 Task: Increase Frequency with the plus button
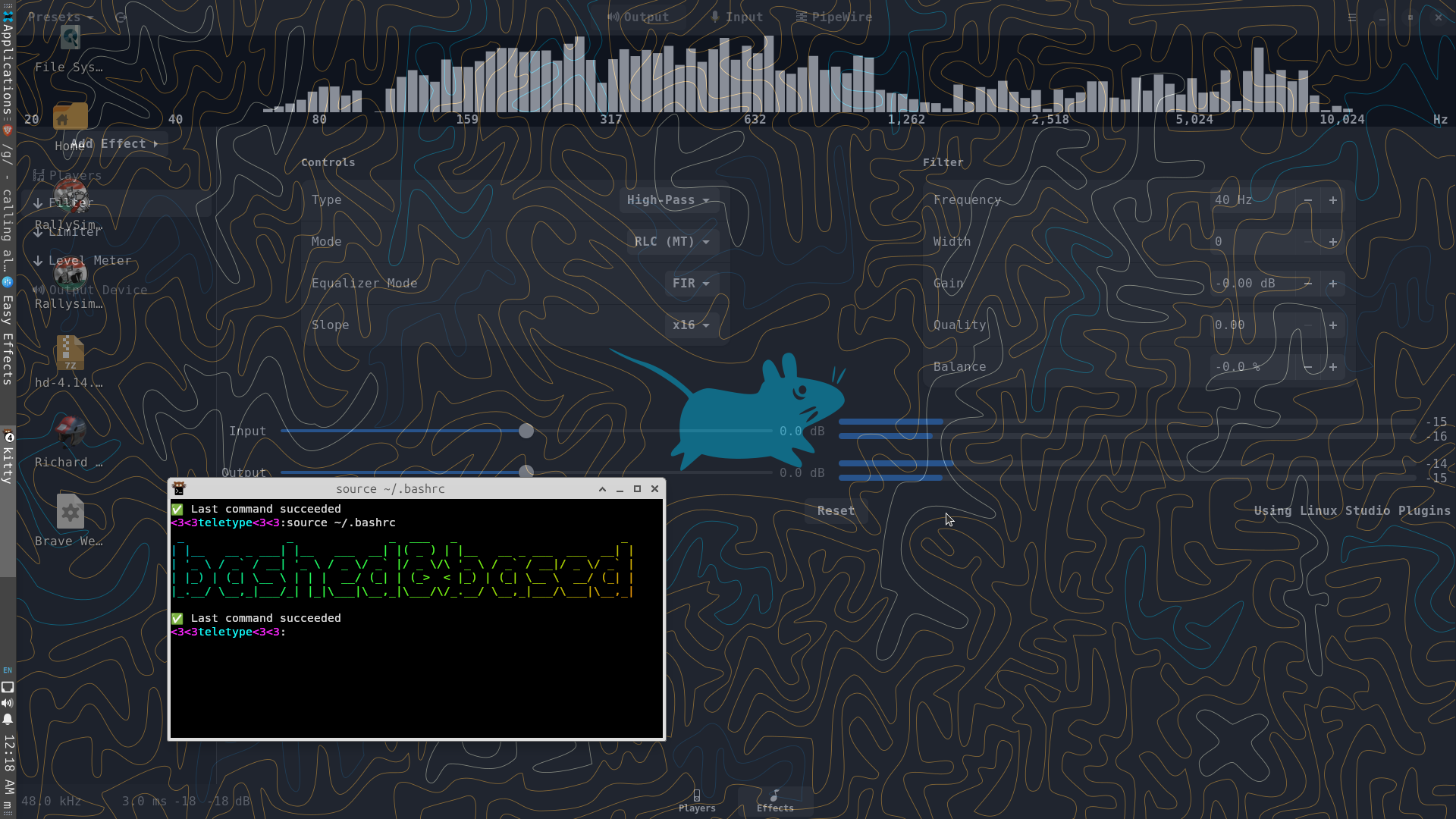coord(1332,200)
